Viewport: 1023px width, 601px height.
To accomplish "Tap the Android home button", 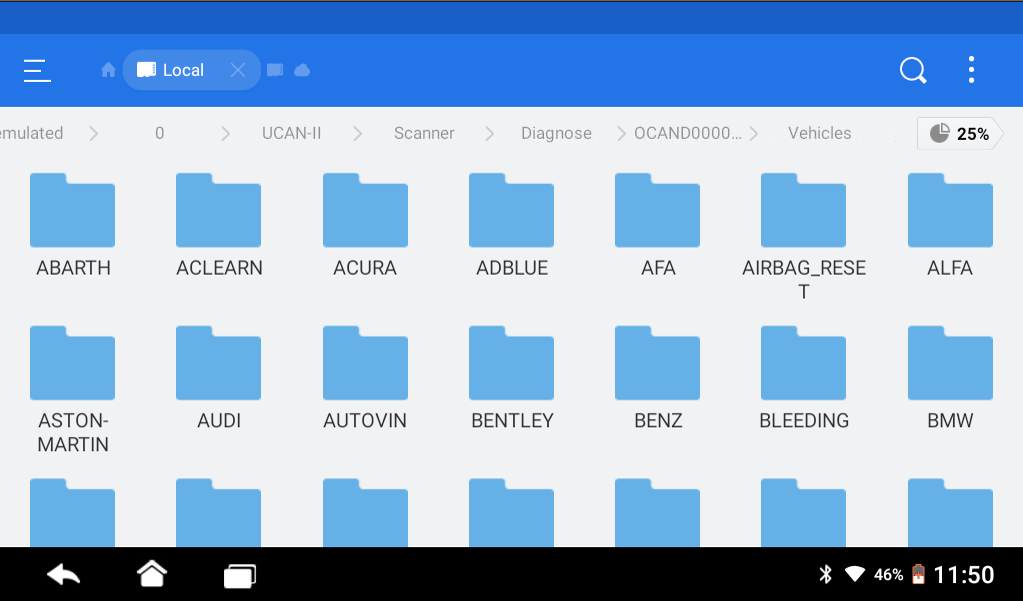I will point(151,574).
